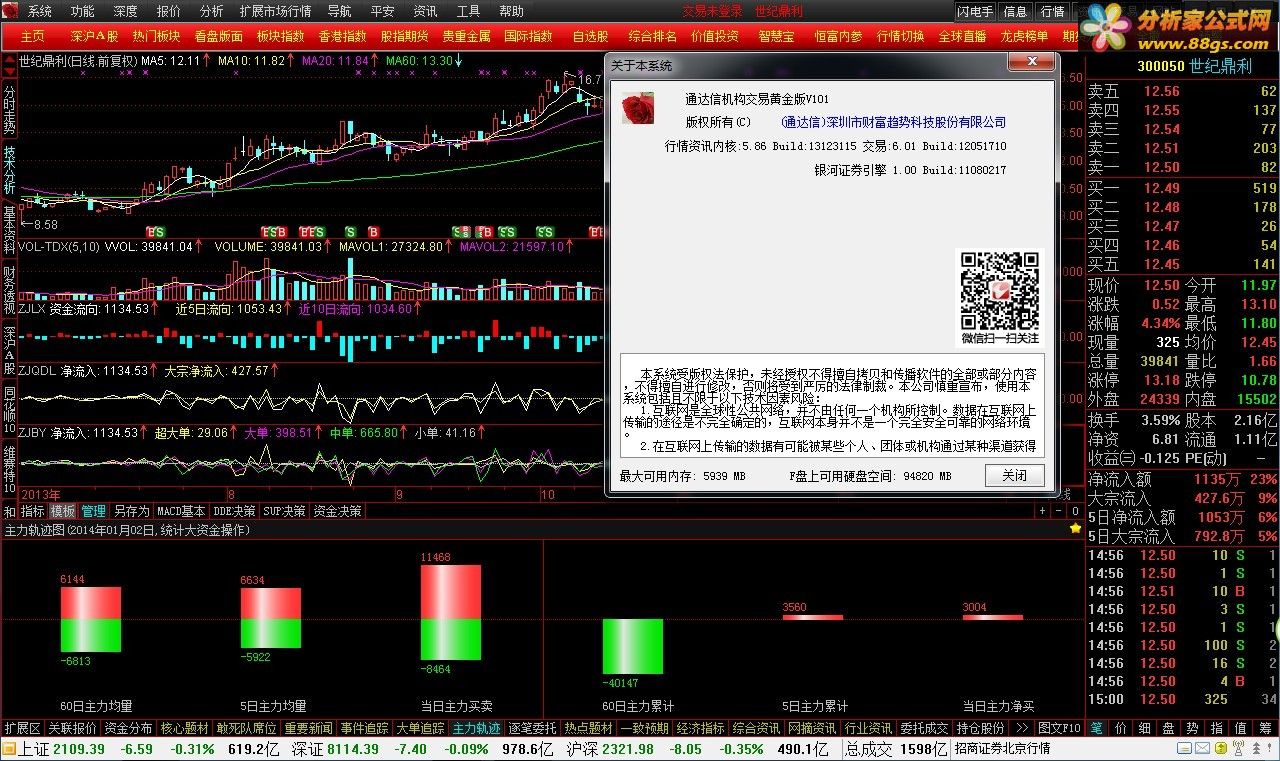Click the minus zoom icon beside the indicator tabs
The width and height of the screenshot is (1280, 761).
[x=1059, y=511]
